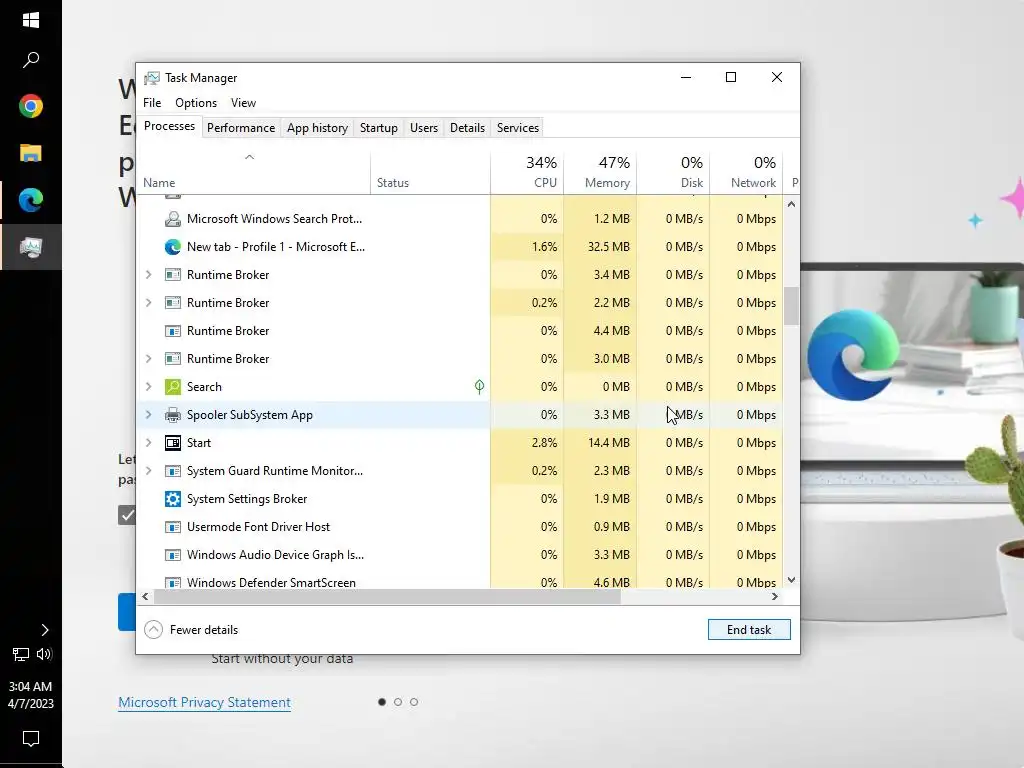Switch to the Startup tab

coord(379,128)
